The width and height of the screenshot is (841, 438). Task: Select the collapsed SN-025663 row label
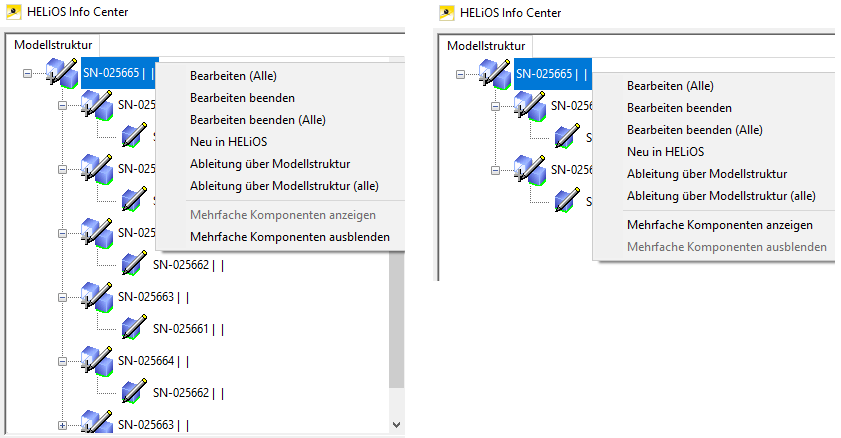(x=153, y=425)
